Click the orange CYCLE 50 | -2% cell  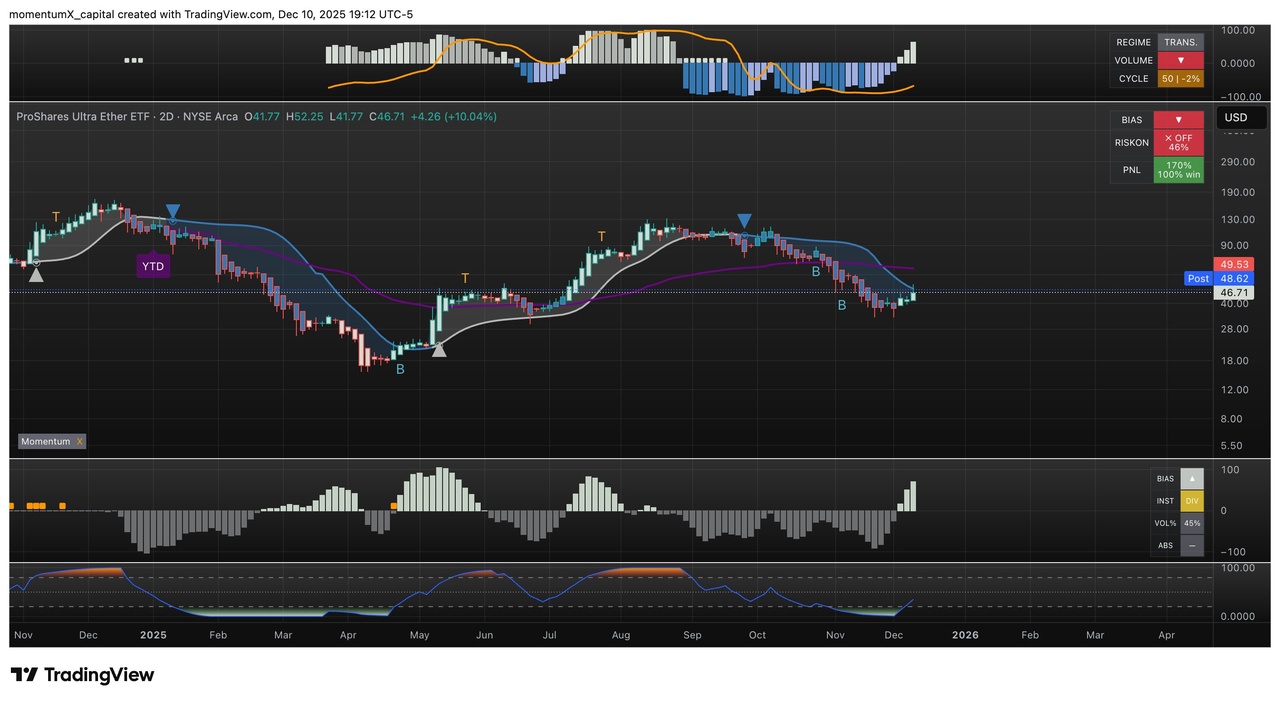point(1180,78)
